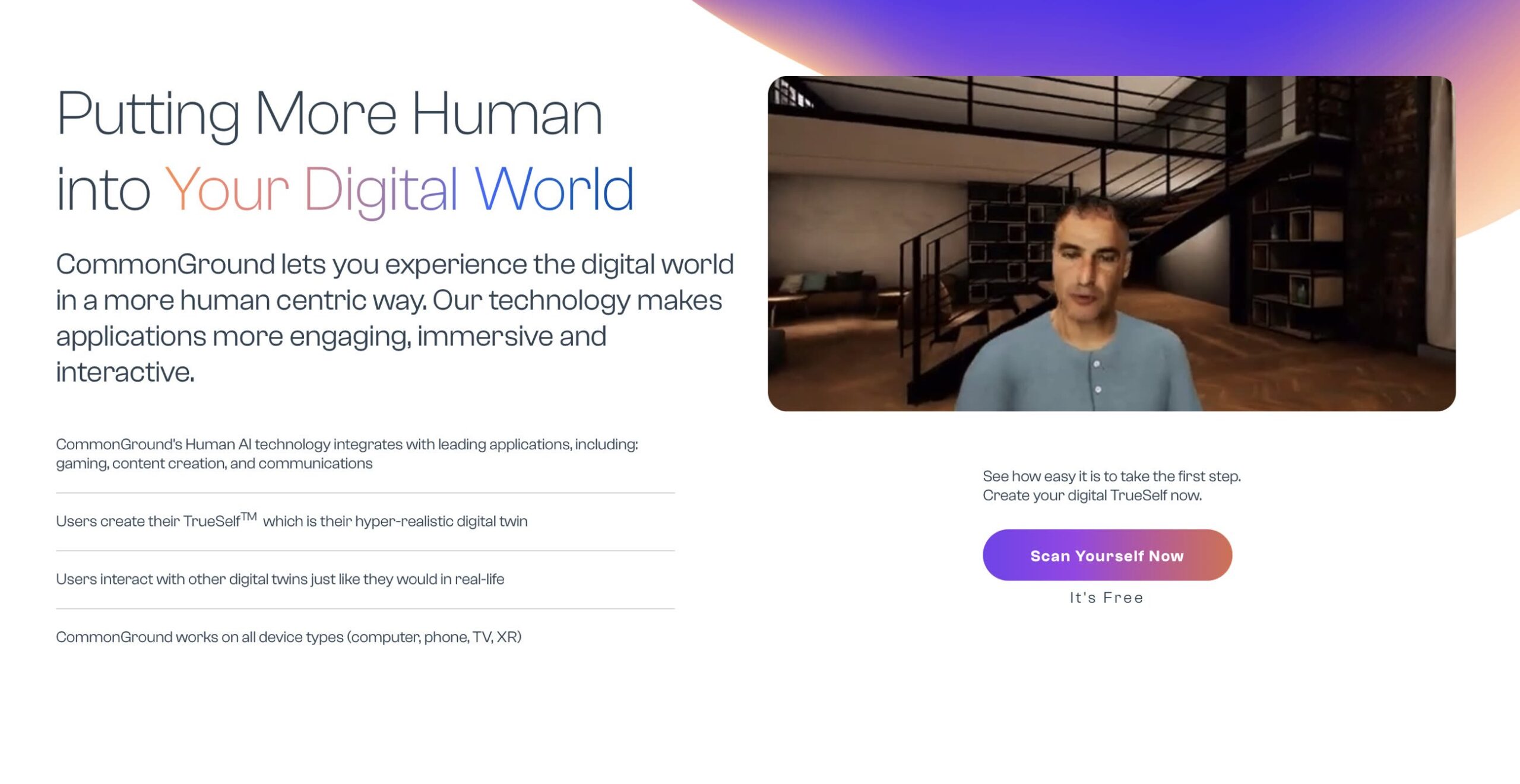This screenshot has height=784, width=1520.
Task: Click the Human AI technology integrates item
Action: 347,453
